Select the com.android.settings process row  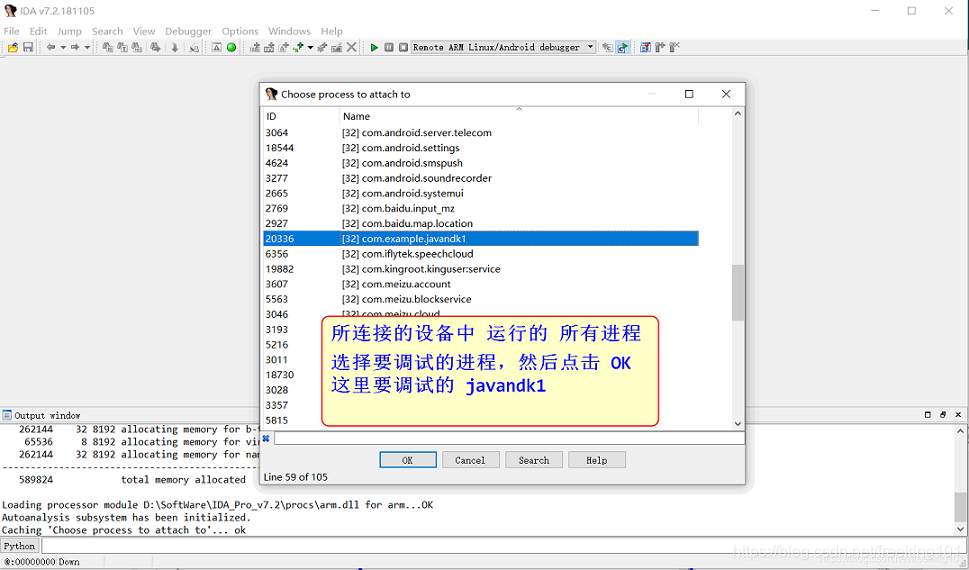click(x=481, y=148)
